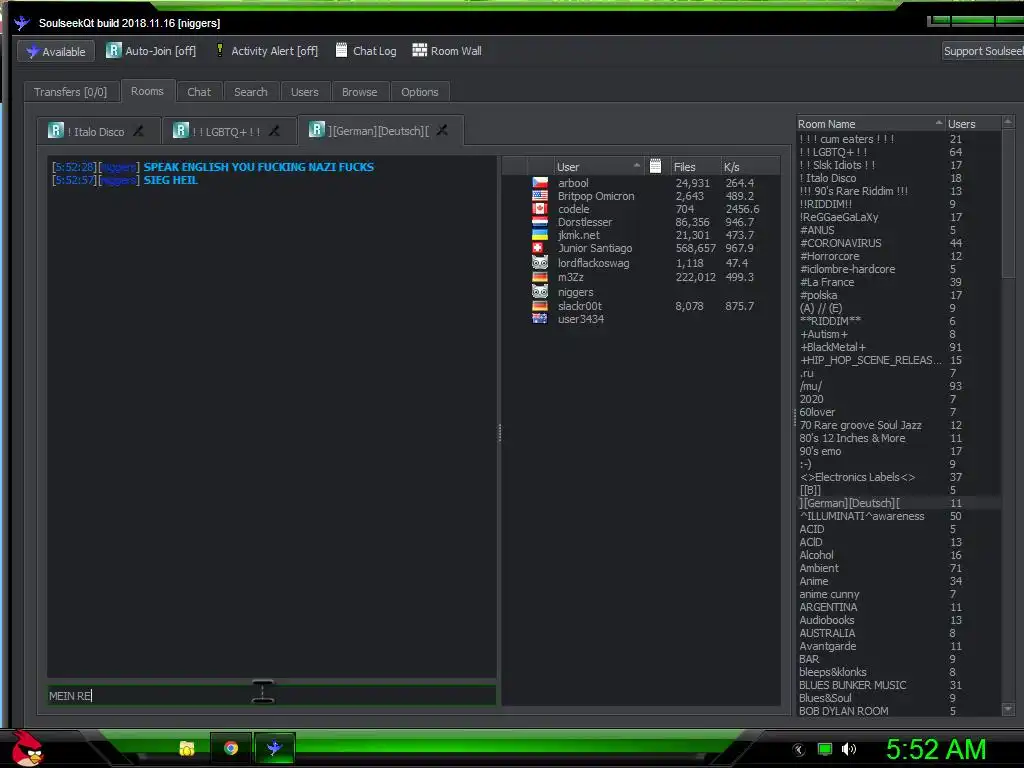The width and height of the screenshot is (1024, 768).
Task: Select the Audiobooks room row
Action: [899, 620]
